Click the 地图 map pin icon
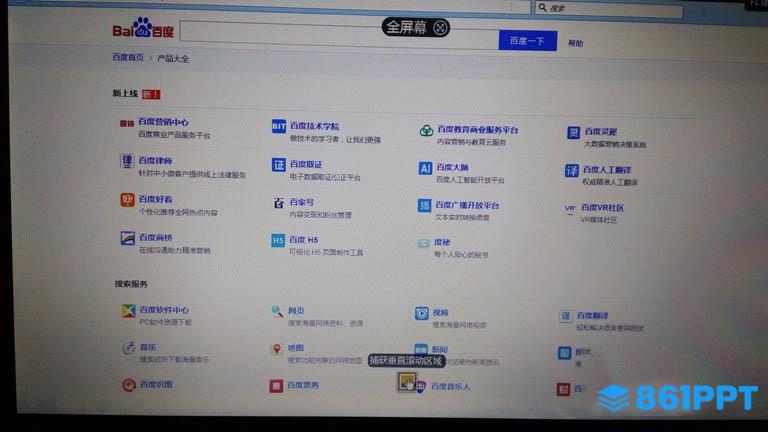This screenshot has height=432, width=768. pos(277,349)
